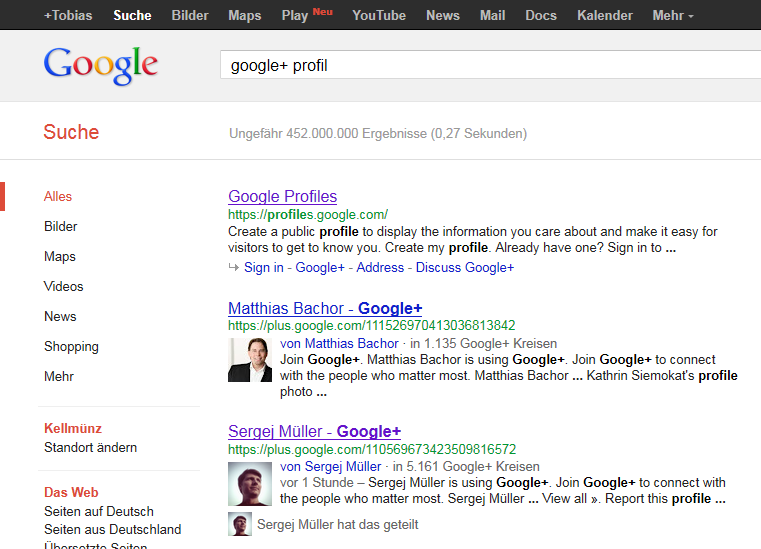Click Standort ändern link
This screenshot has height=549, width=761.
90,448
